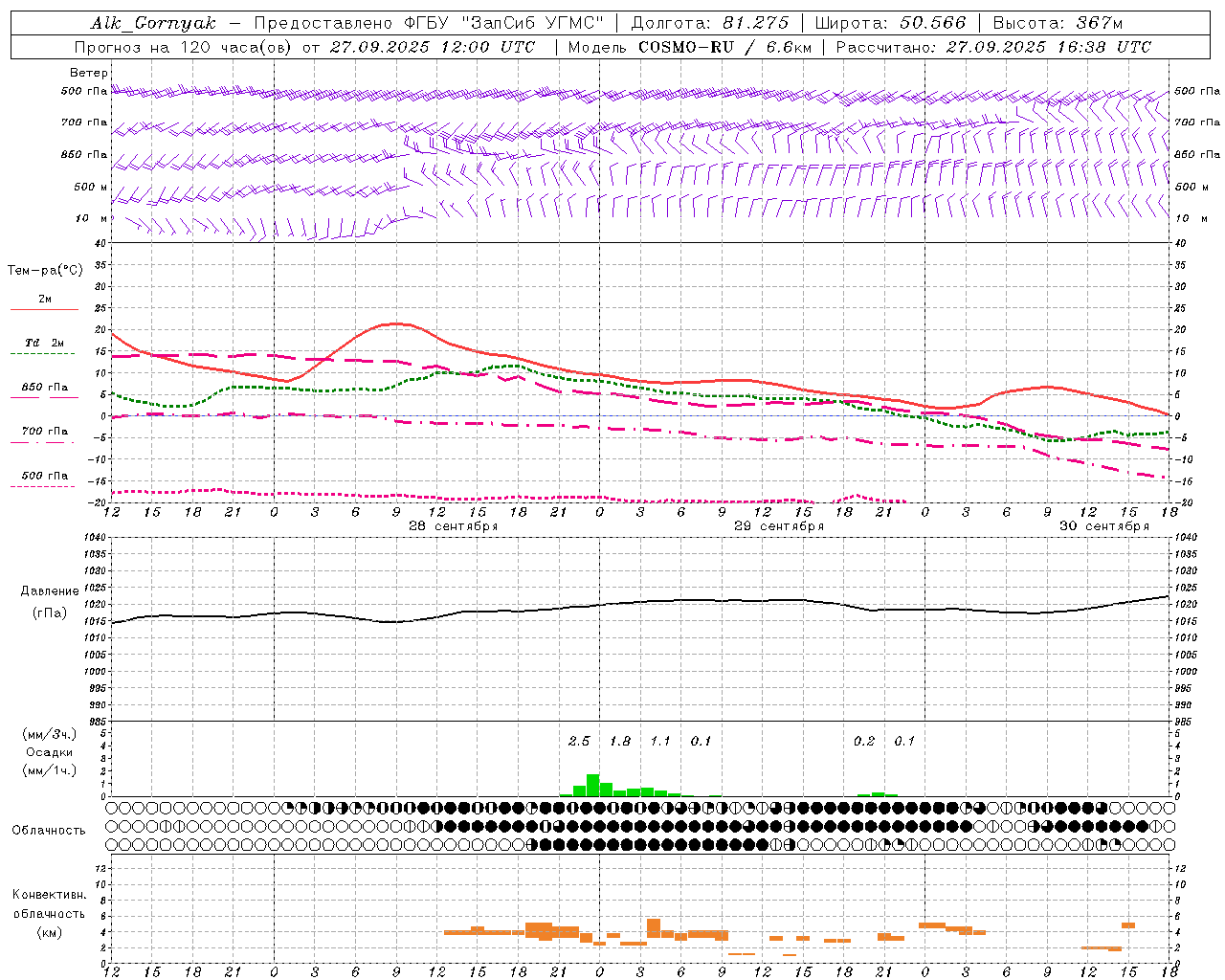
Task: Select the elevation text Высота: 367м
Action: (1058, 23)
